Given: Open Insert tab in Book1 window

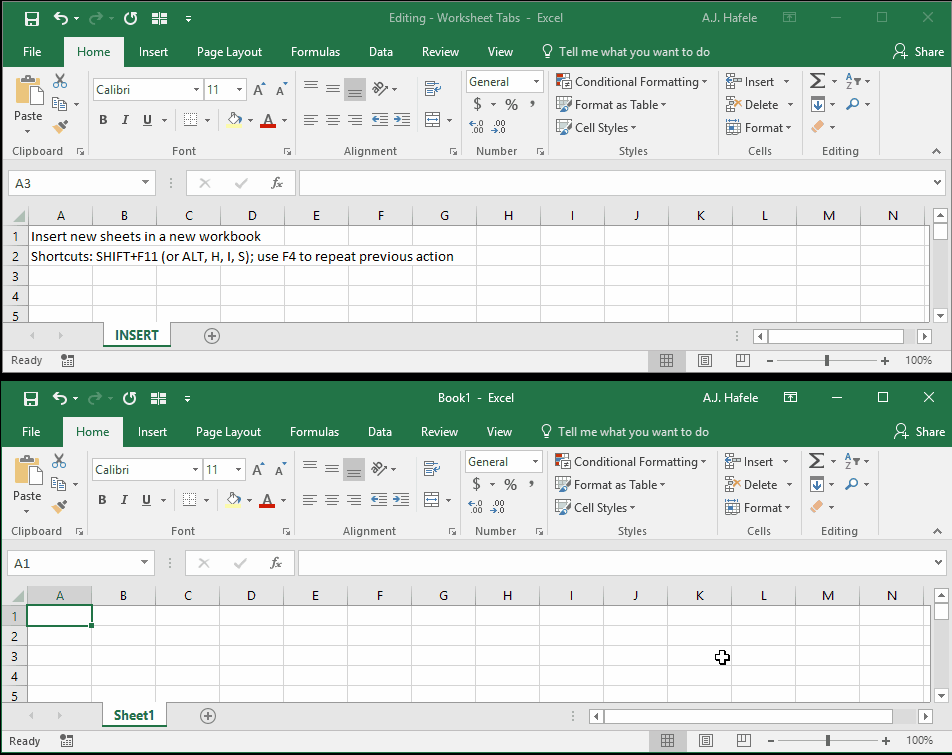Looking at the screenshot, I should [x=152, y=432].
